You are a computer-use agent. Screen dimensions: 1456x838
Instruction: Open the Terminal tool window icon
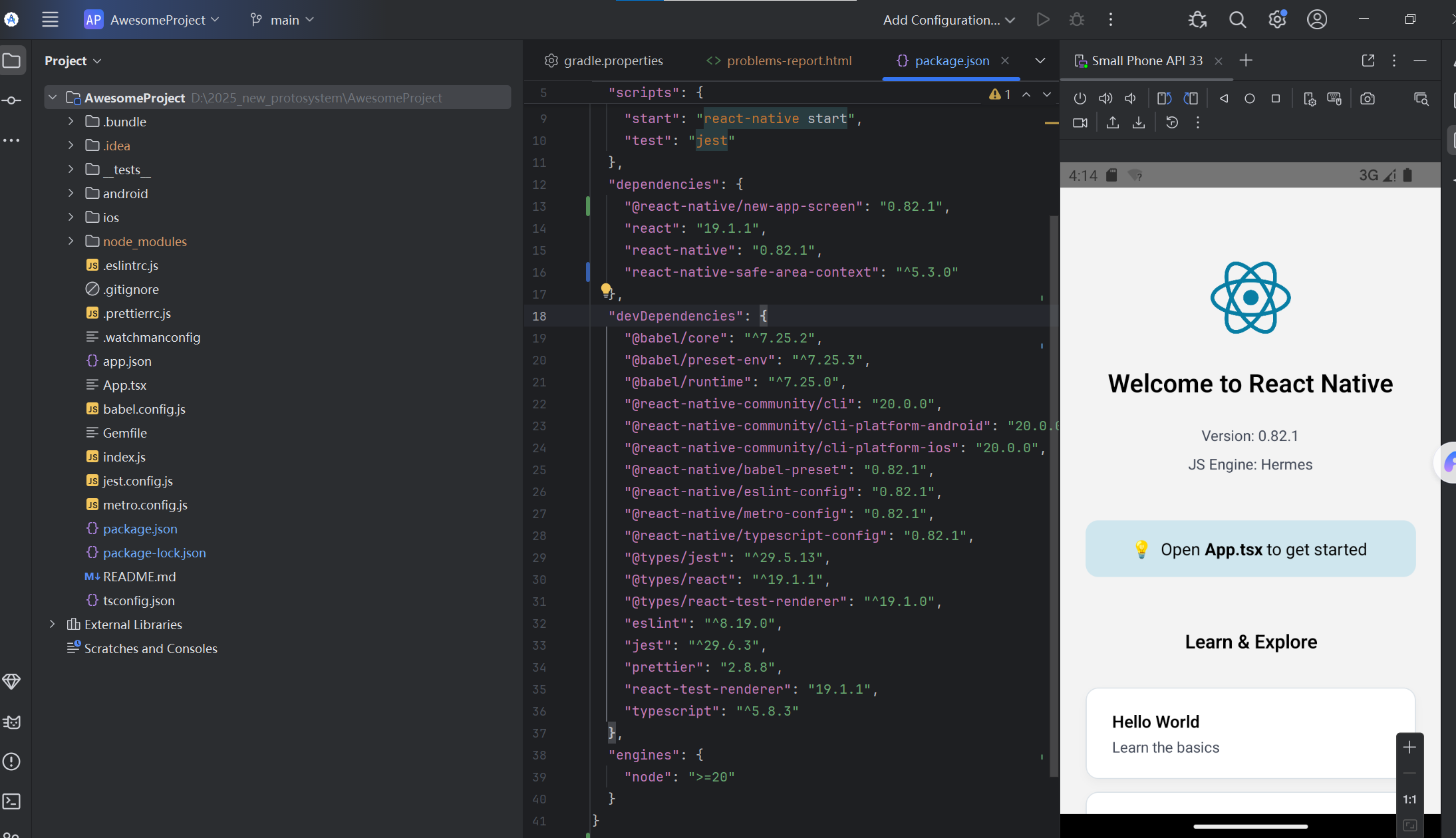(12, 801)
